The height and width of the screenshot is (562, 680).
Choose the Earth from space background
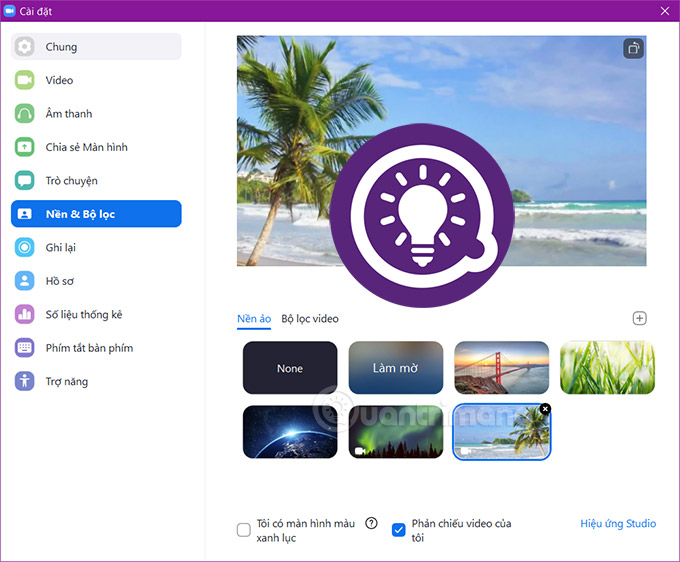pyautogui.click(x=290, y=432)
